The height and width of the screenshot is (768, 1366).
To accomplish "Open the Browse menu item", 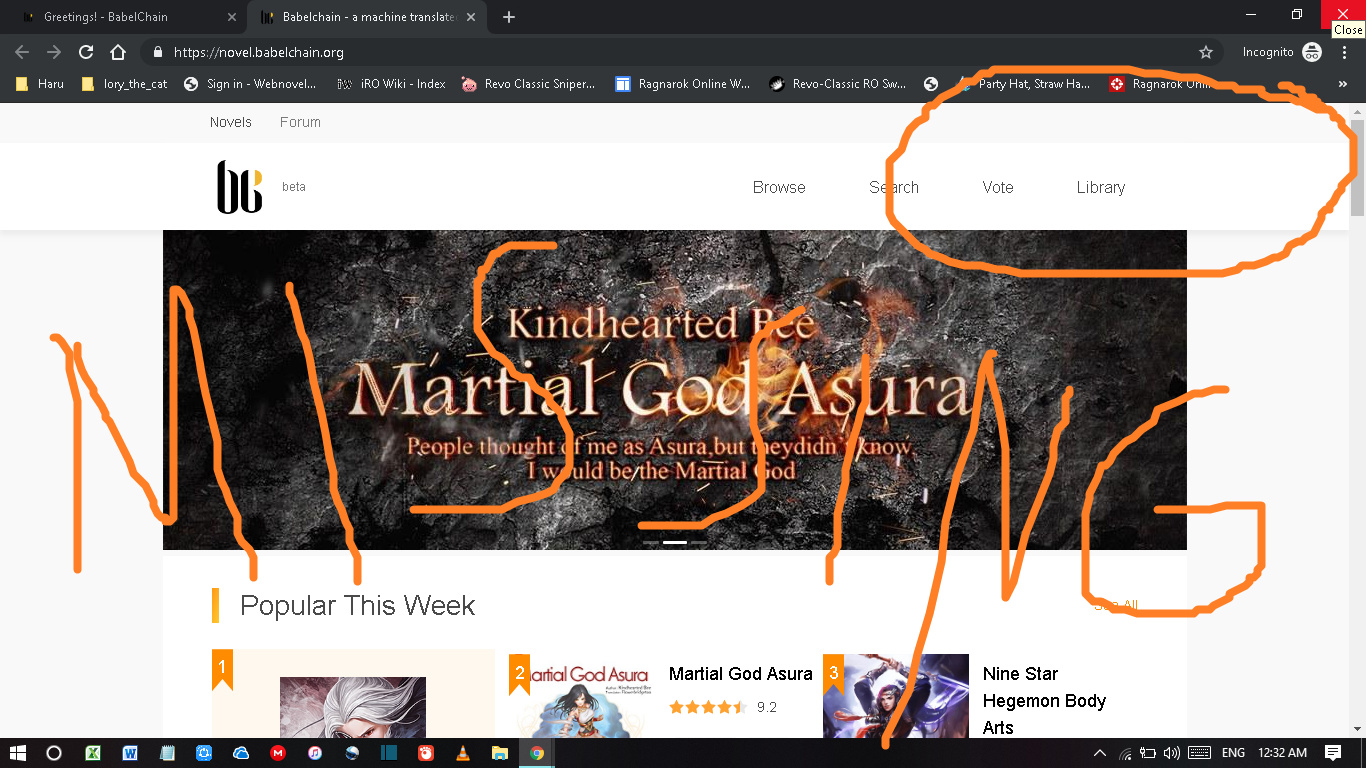I will click(x=779, y=187).
